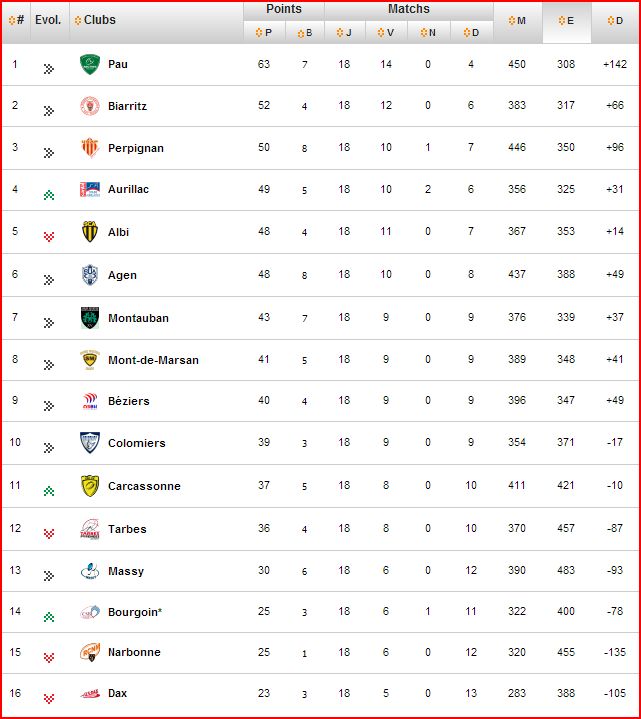
Task: Click the Biarritz club crest
Action: click(89, 106)
